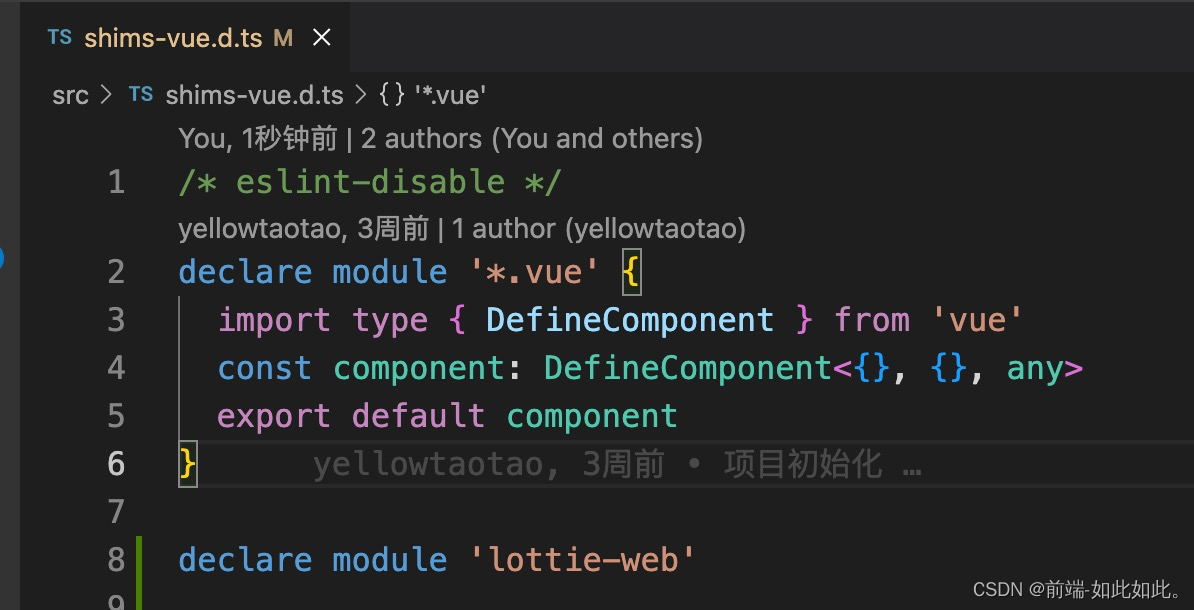The width and height of the screenshot is (1194, 610).
Task: Select the DefineComponent identifier on line 3
Action: click(x=630, y=319)
